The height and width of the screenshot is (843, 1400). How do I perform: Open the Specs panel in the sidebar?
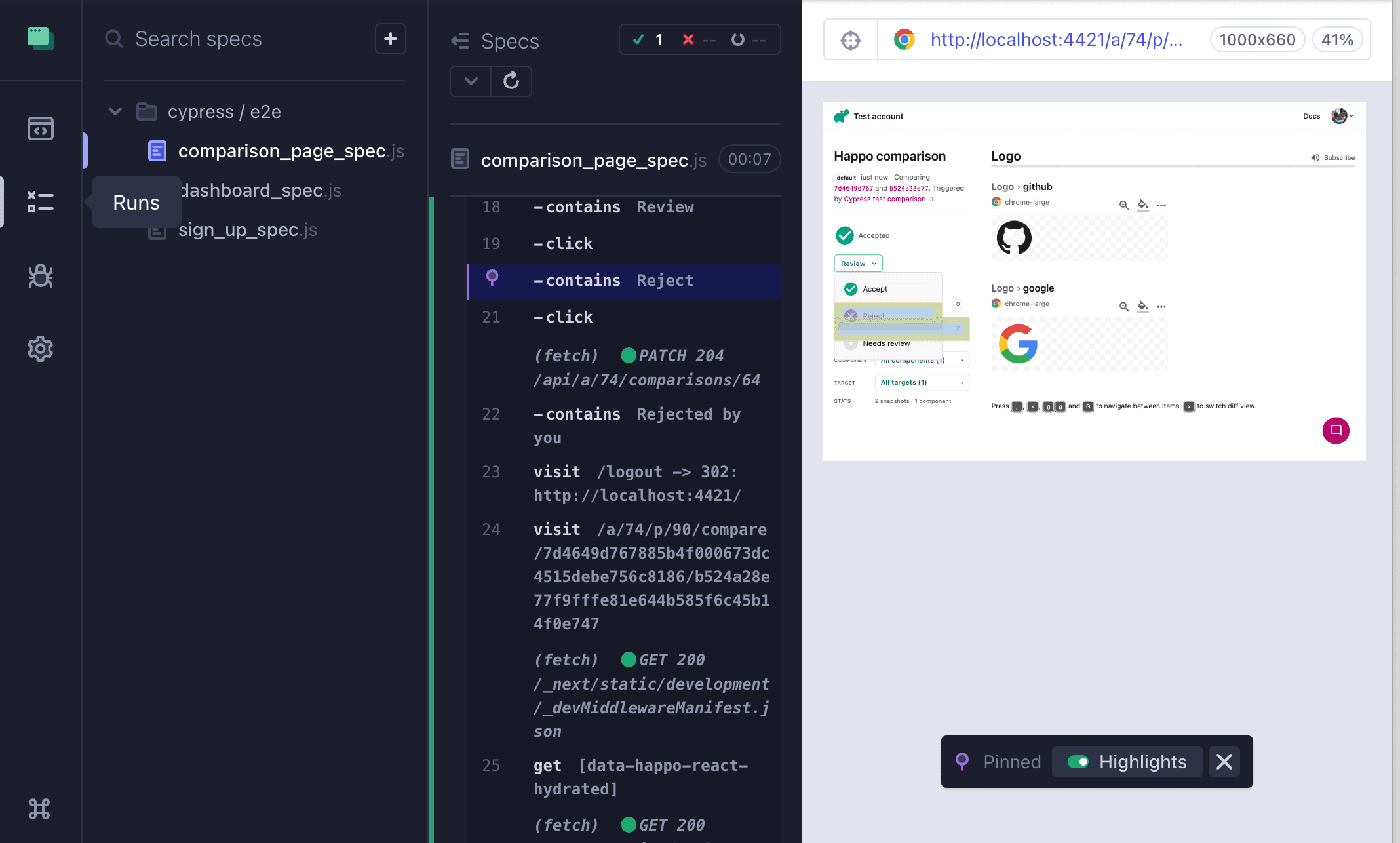41,128
